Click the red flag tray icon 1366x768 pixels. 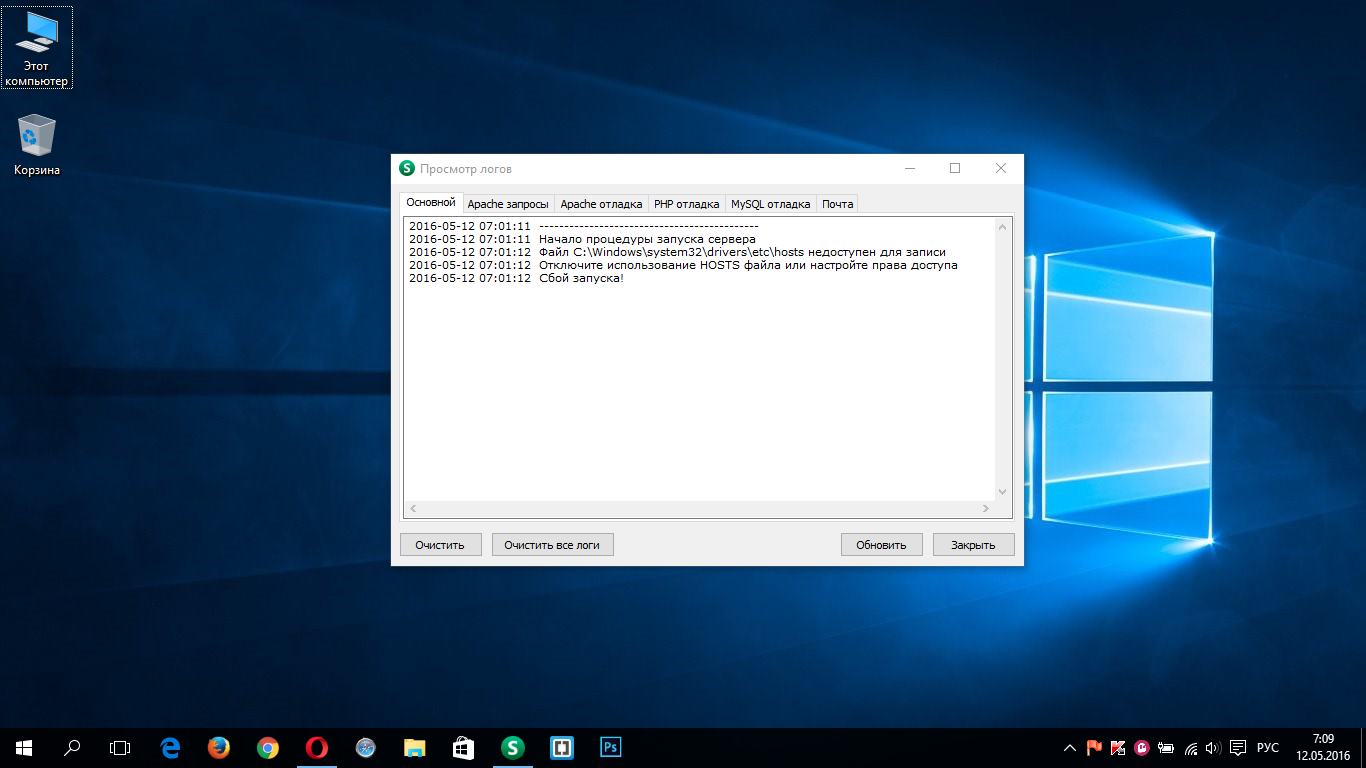click(x=1094, y=747)
